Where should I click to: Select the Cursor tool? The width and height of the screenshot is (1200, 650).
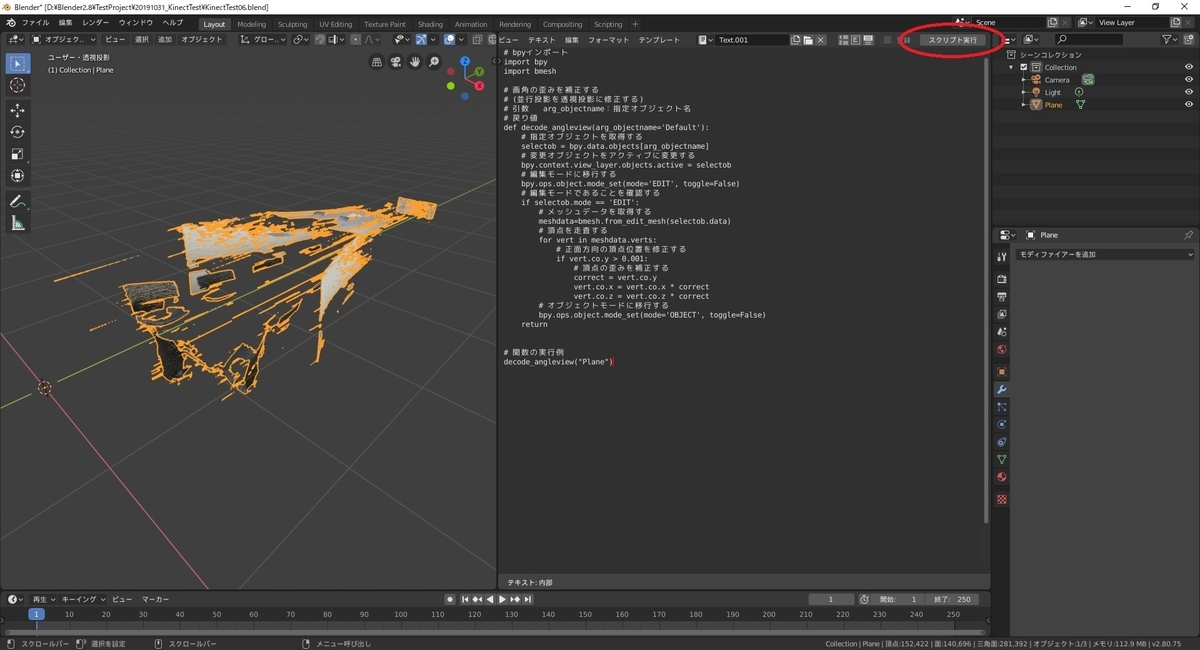click(17, 86)
